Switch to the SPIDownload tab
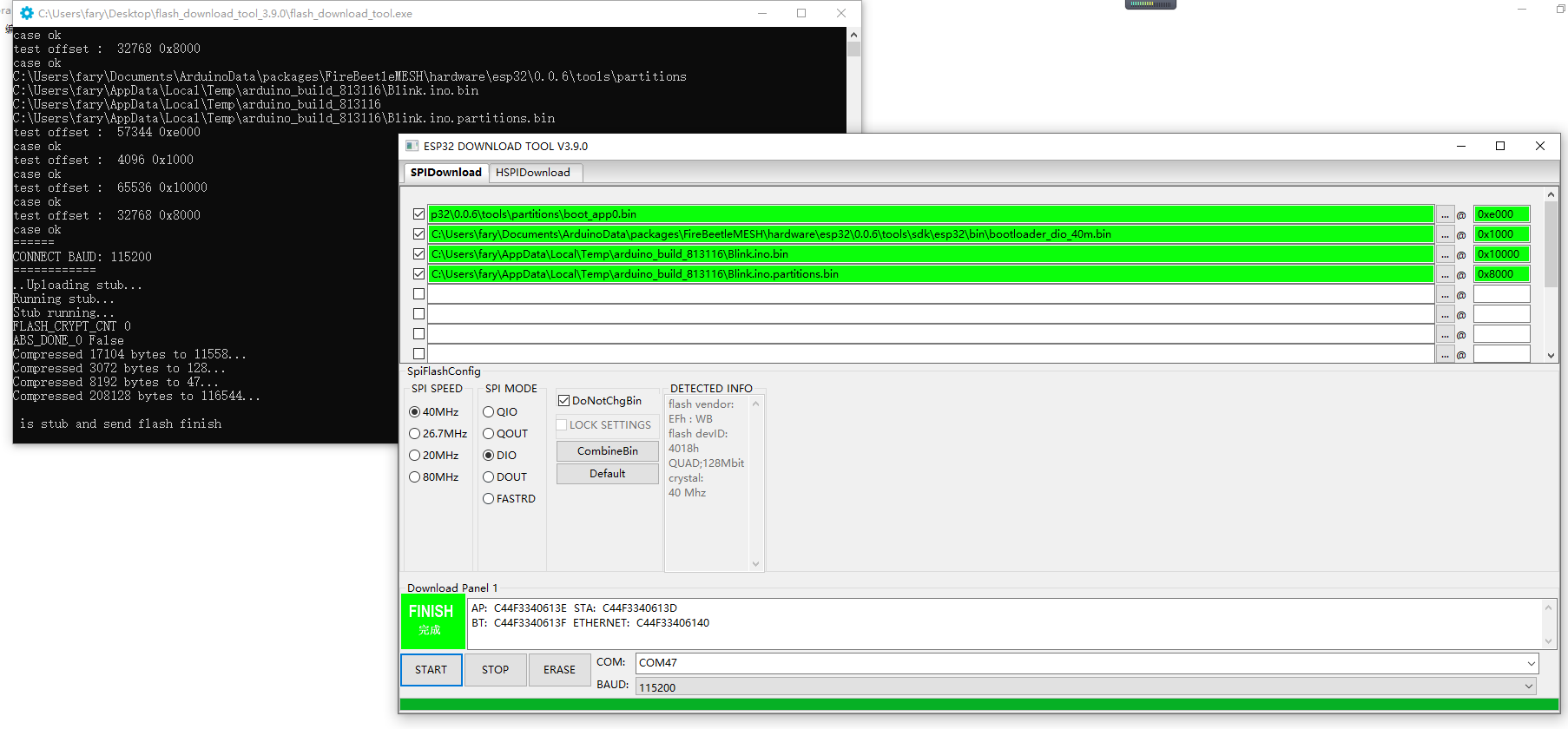Image resolution: width=1568 pixels, height=729 pixels. coord(446,173)
